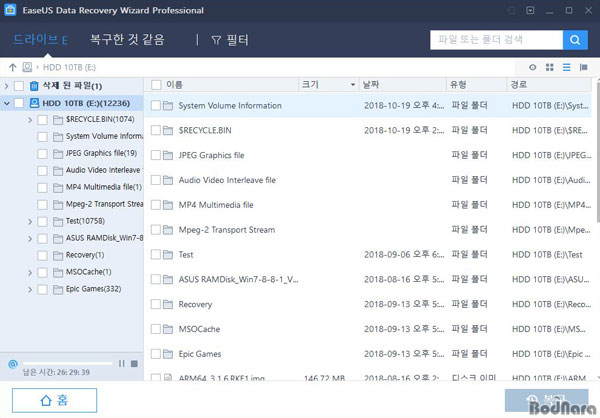Click the file list vertical scrollbar
The image size is (600, 418).
click(597, 150)
